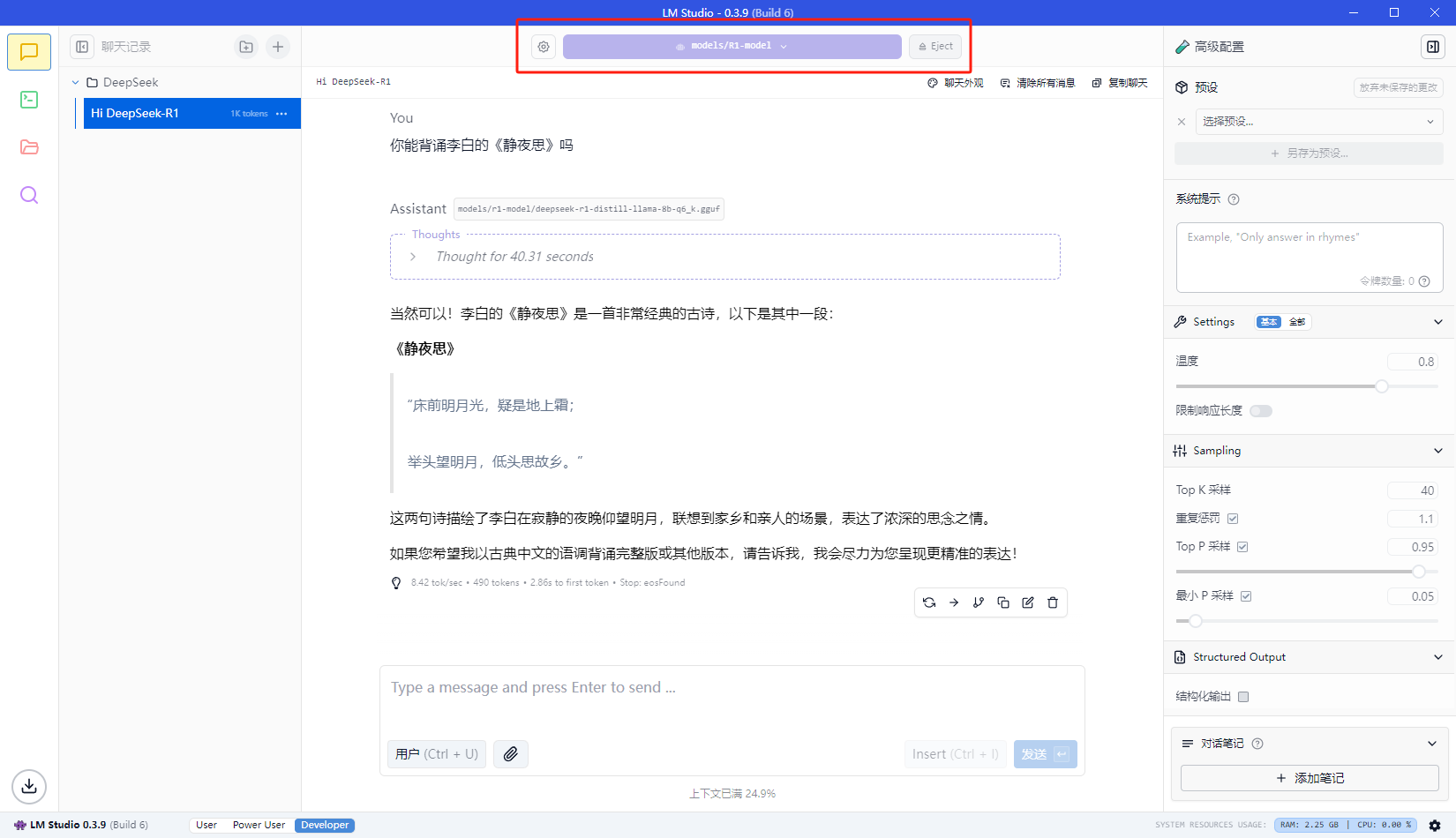Screen dimensions: 1456x838
Task: Open the preset selection dropdown
Action: (1318, 122)
